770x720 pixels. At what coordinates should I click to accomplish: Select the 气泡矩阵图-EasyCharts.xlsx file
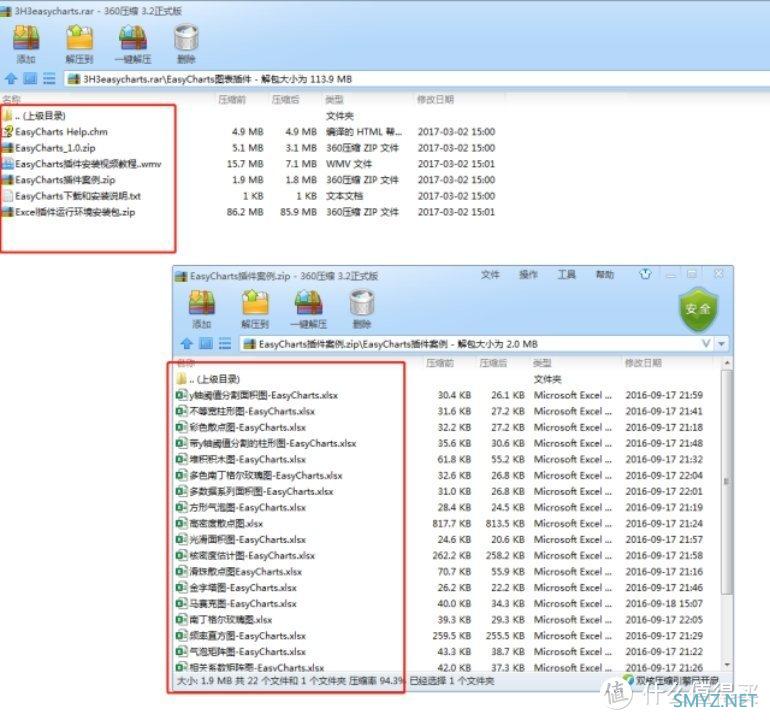click(241, 652)
